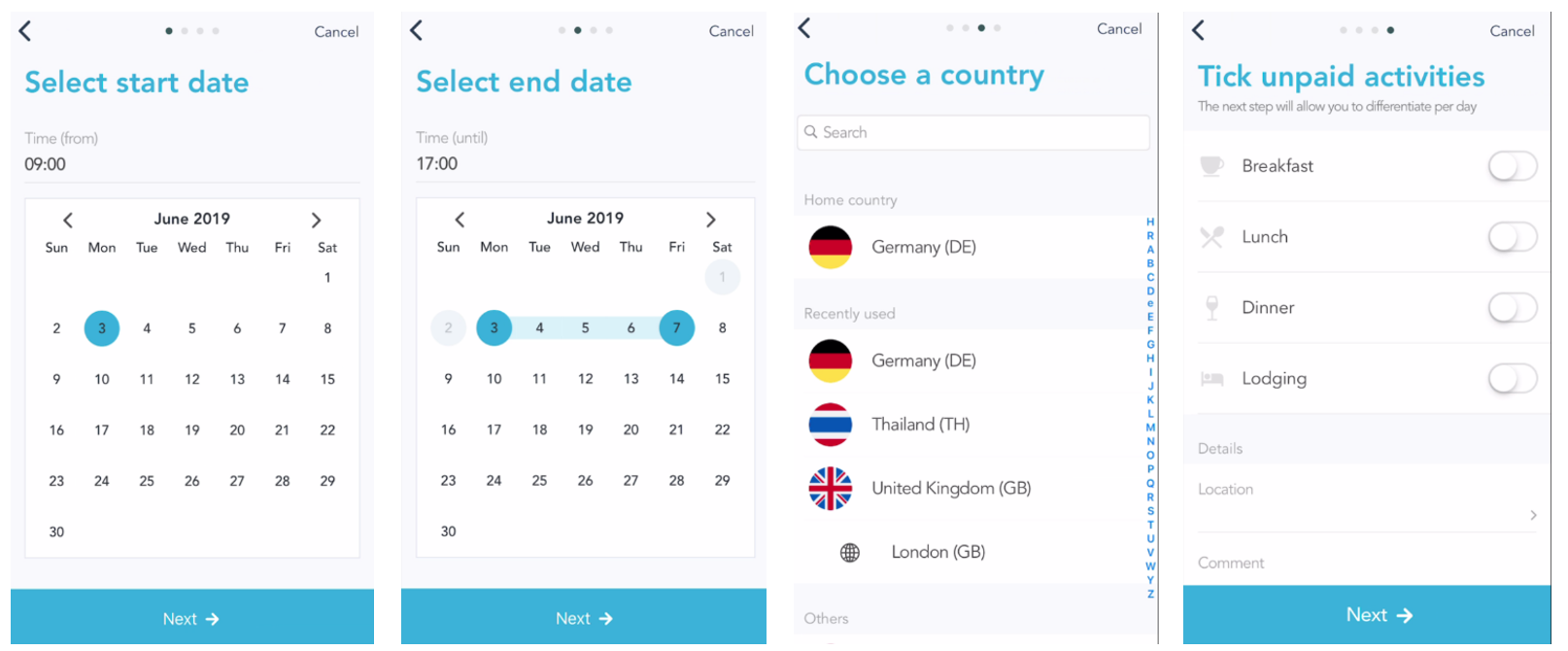This screenshot has height=651, width=1568.
Task: Turn on the Lunch switch
Action: click(1512, 237)
